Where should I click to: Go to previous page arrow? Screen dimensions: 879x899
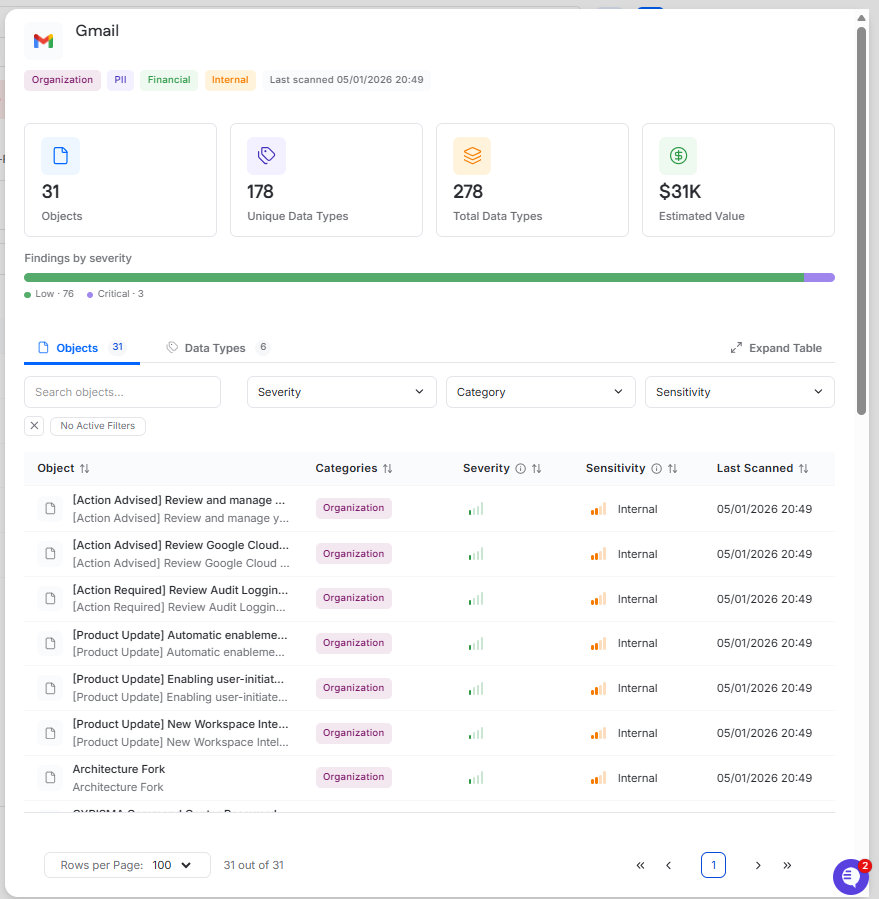click(669, 865)
